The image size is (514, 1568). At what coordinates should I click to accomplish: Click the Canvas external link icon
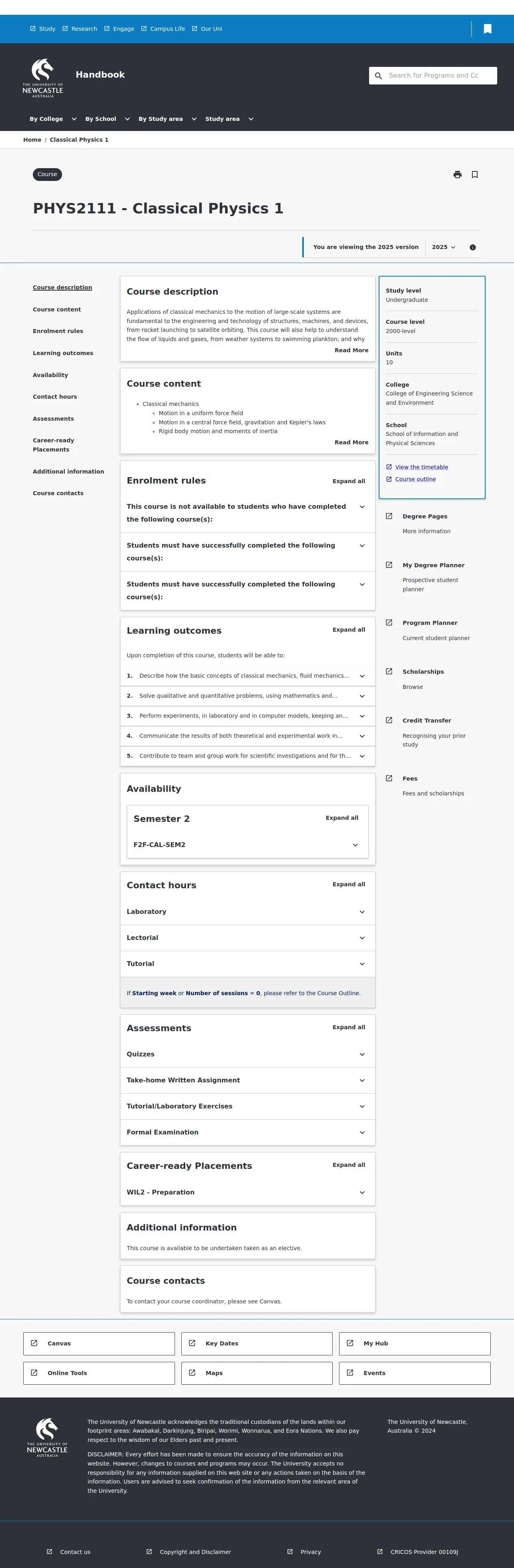(34, 1343)
